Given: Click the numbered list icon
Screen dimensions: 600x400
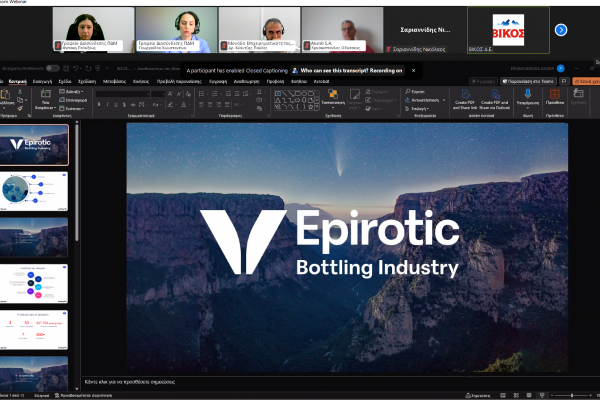Looking at the screenshot, I should click(x=215, y=93).
